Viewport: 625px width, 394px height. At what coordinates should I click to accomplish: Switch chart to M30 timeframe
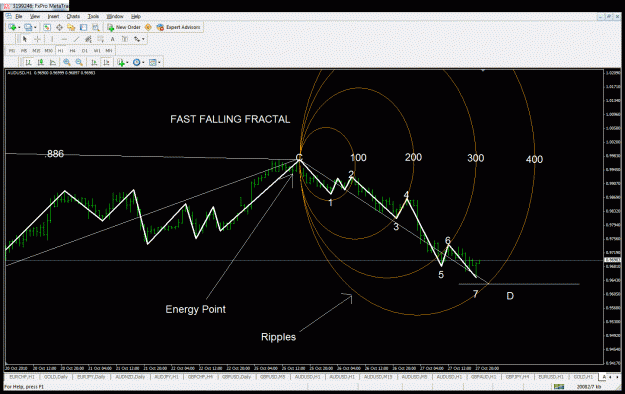[x=49, y=51]
